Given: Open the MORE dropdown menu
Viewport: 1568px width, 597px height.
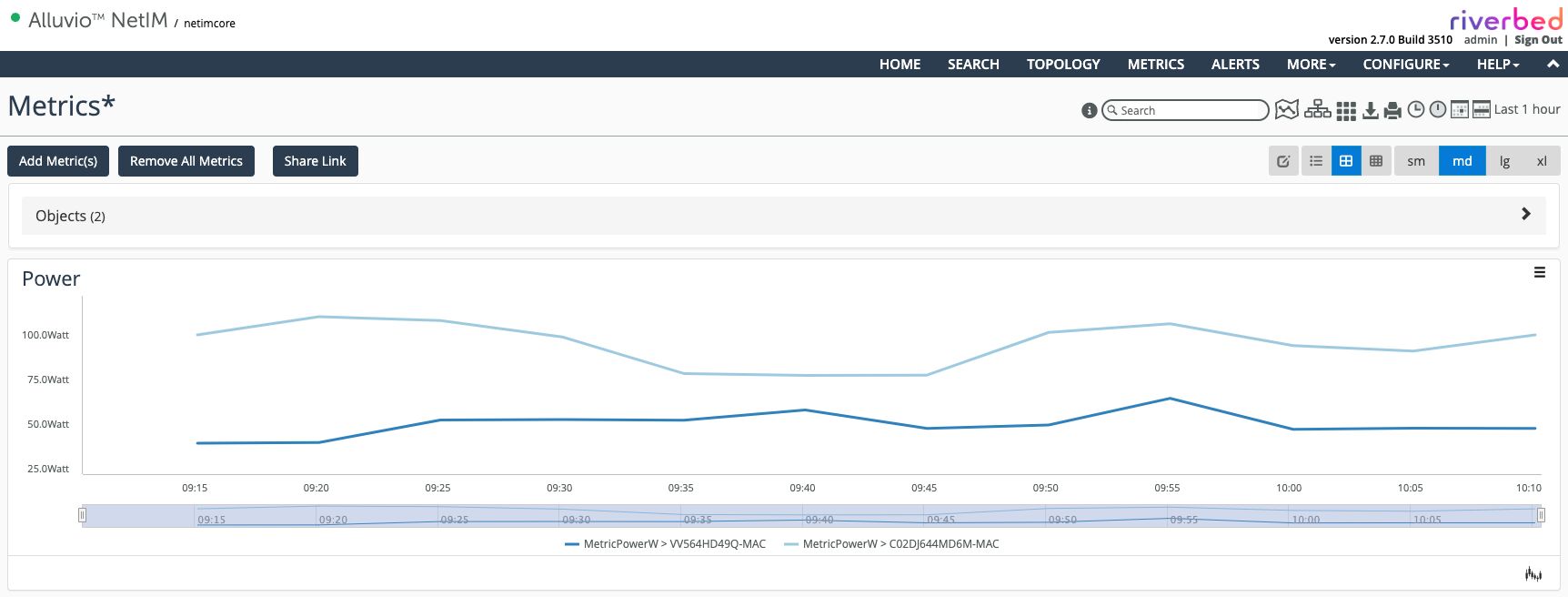Looking at the screenshot, I should [x=1311, y=64].
